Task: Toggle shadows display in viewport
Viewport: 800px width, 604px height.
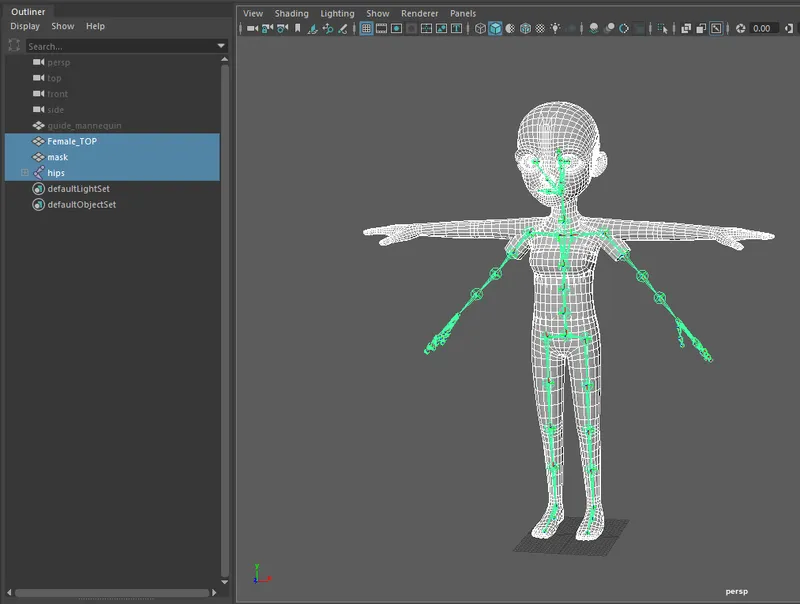Action: click(592, 28)
